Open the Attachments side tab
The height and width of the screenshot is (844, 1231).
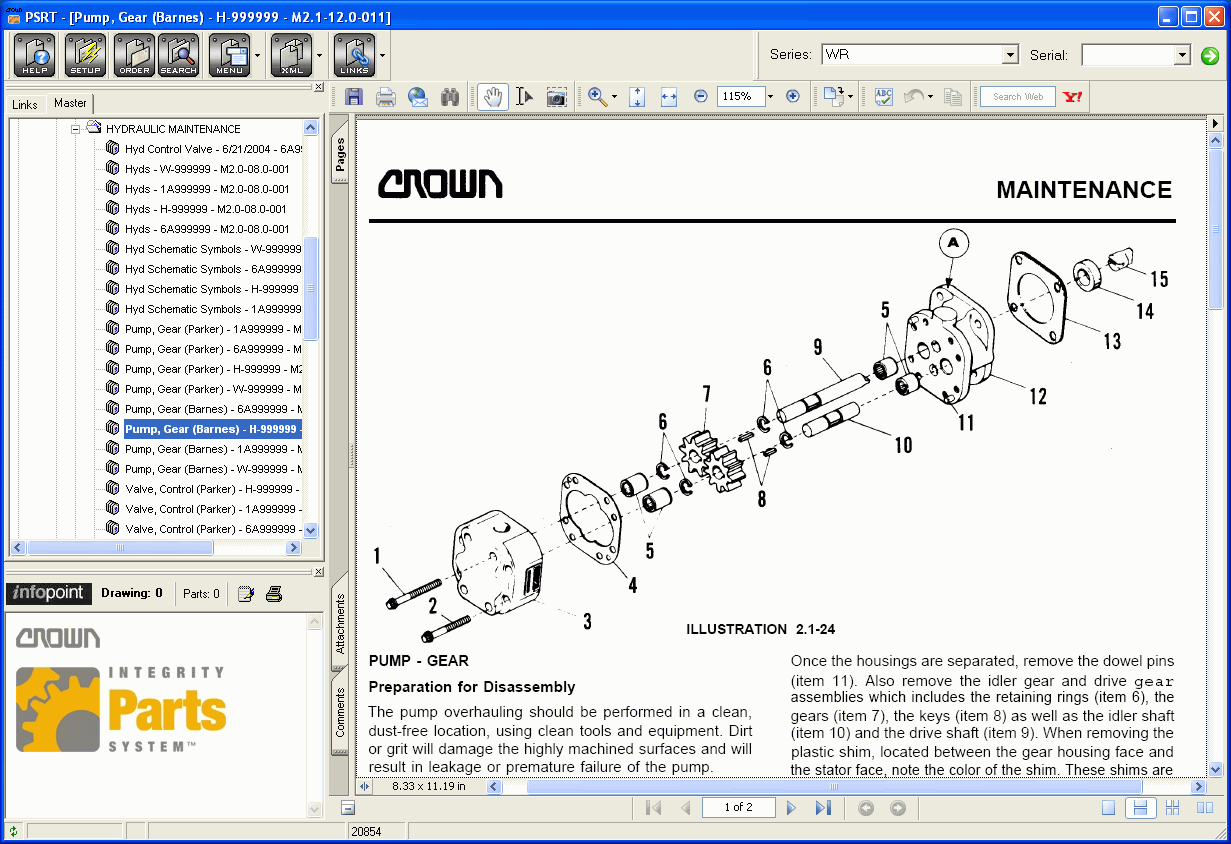340,624
